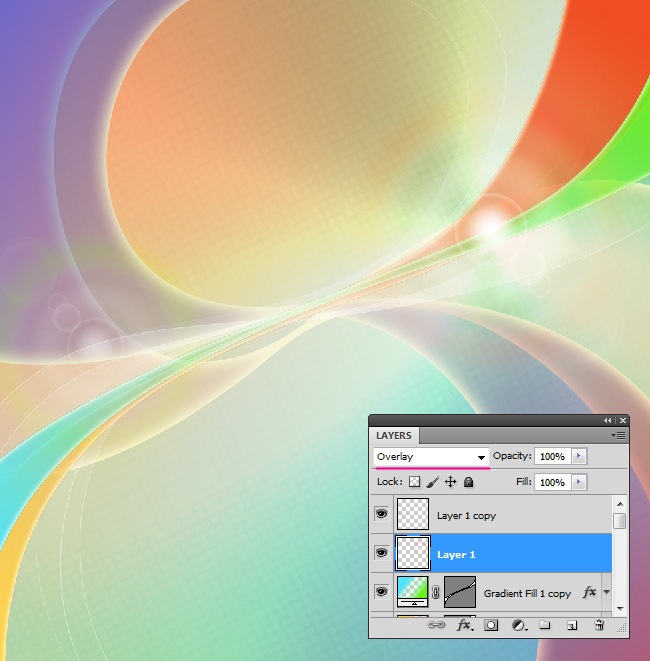Hide the Gradient Fill 1 copy layer
Screen dimensions: 650x661
click(381, 591)
